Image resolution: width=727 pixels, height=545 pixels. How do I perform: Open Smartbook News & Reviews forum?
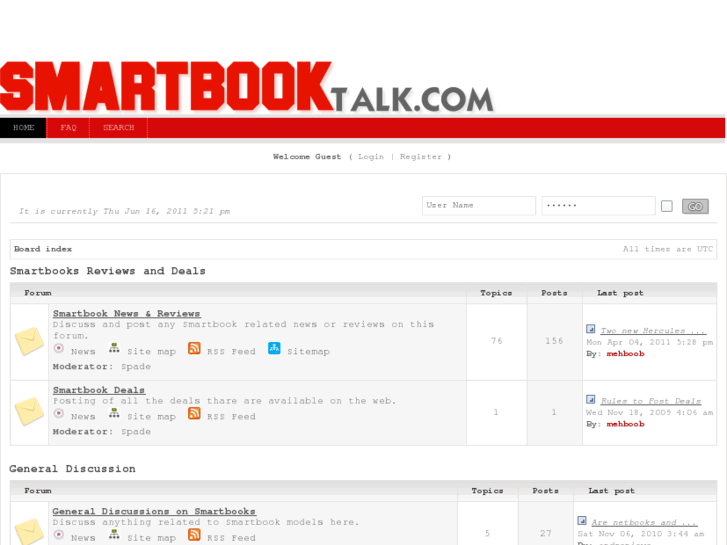[x=126, y=314]
